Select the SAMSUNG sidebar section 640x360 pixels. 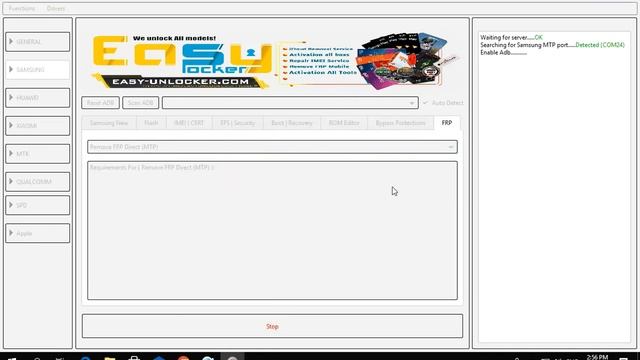coord(38,70)
